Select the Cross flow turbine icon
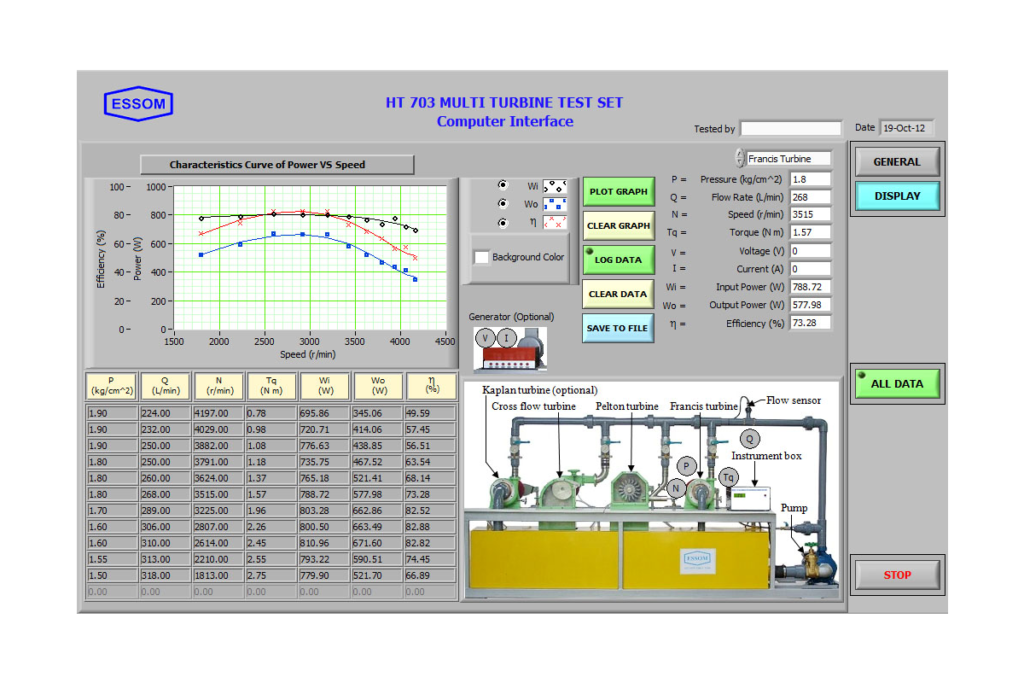This screenshot has height=683, width=1024. 561,492
